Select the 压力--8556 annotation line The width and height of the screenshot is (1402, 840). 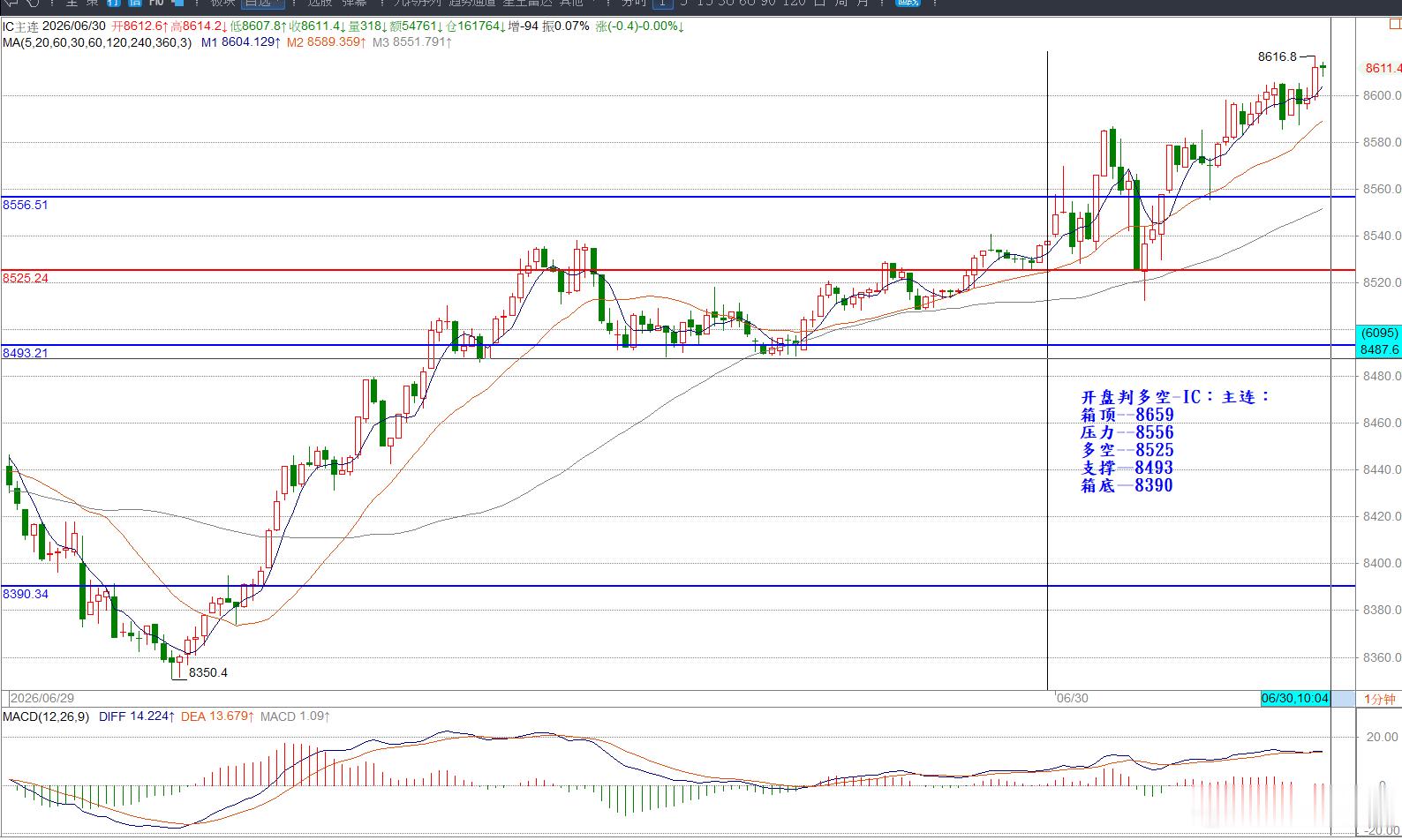tap(1127, 432)
